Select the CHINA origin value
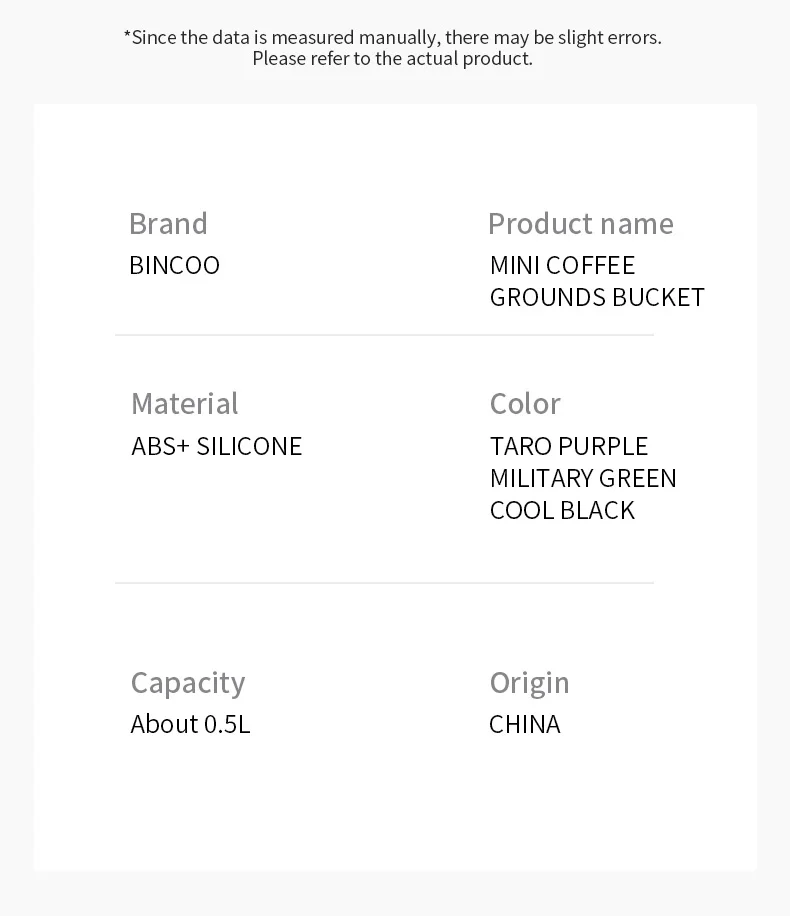The image size is (790, 916). (x=525, y=724)
